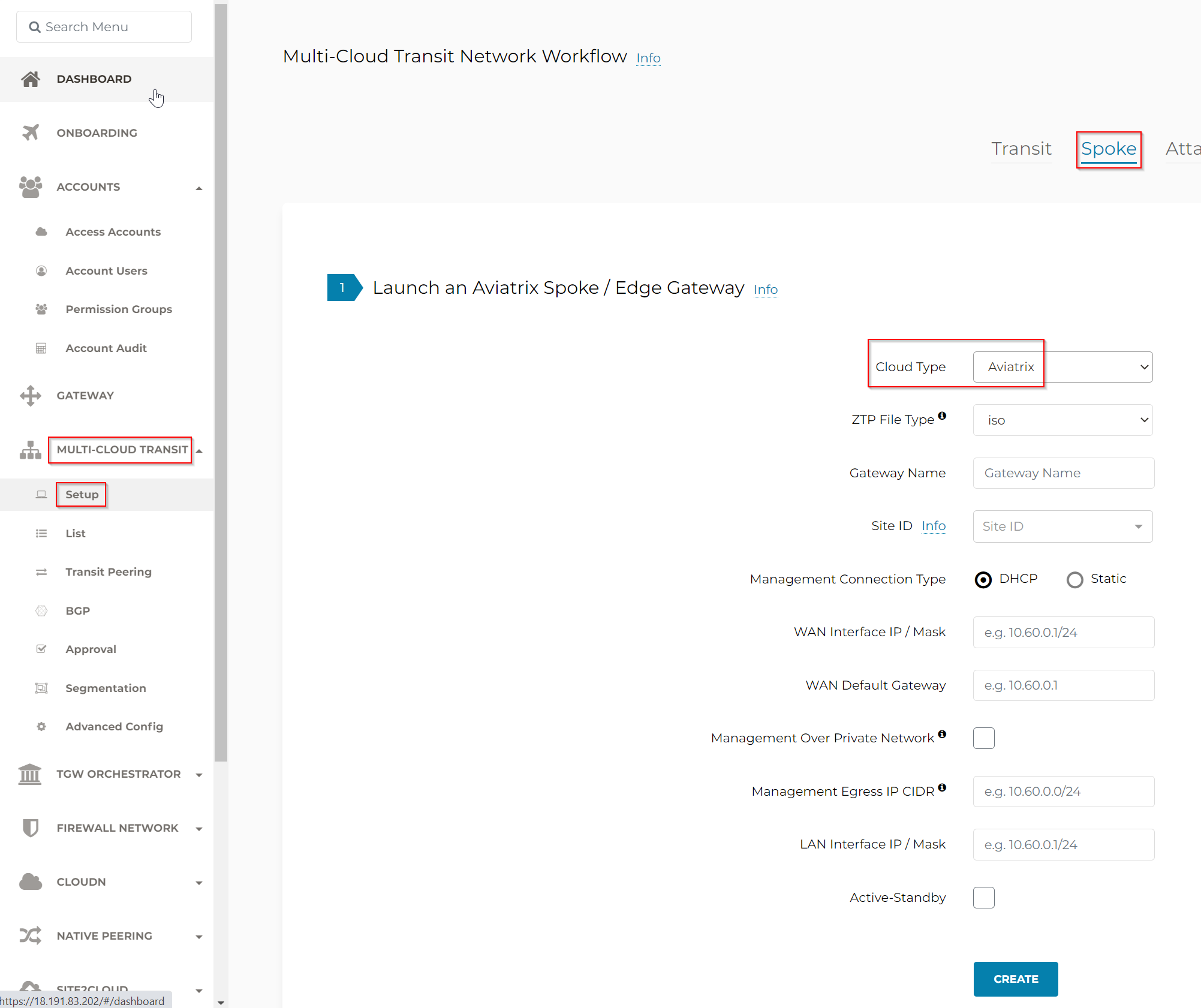Screen dimensions: 1201x1008
Task: Click the Approval checkmark icon
Action: click(x=41, y=649)
